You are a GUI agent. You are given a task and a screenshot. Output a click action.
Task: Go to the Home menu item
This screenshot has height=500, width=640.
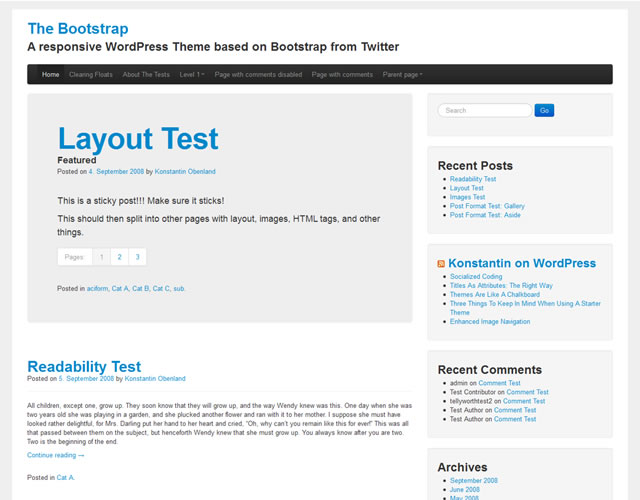[x=51, y=75]
